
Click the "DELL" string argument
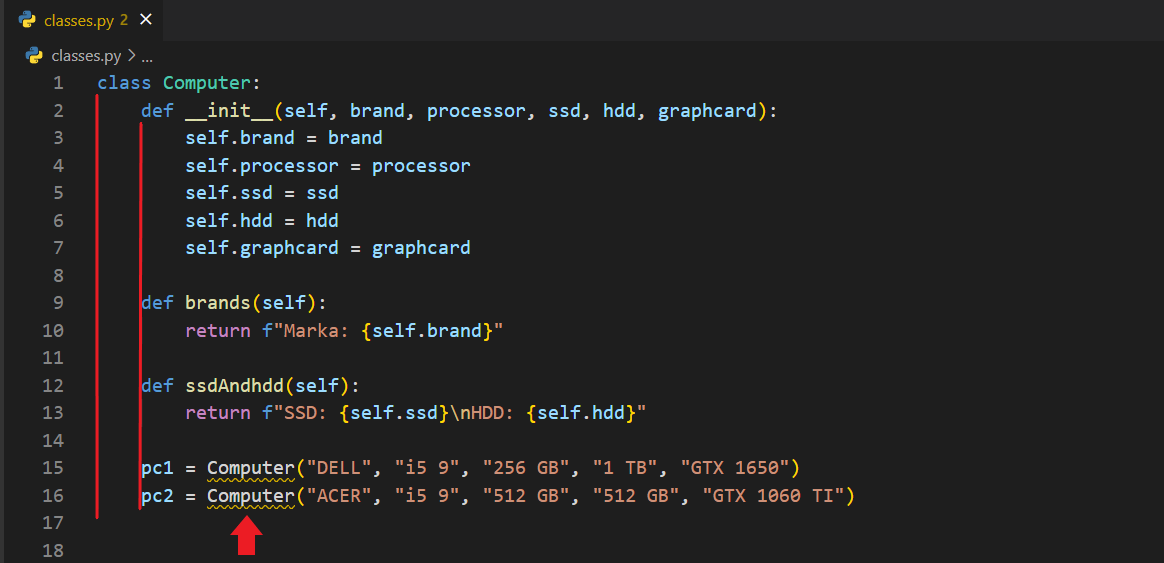[x=344, y=468]
